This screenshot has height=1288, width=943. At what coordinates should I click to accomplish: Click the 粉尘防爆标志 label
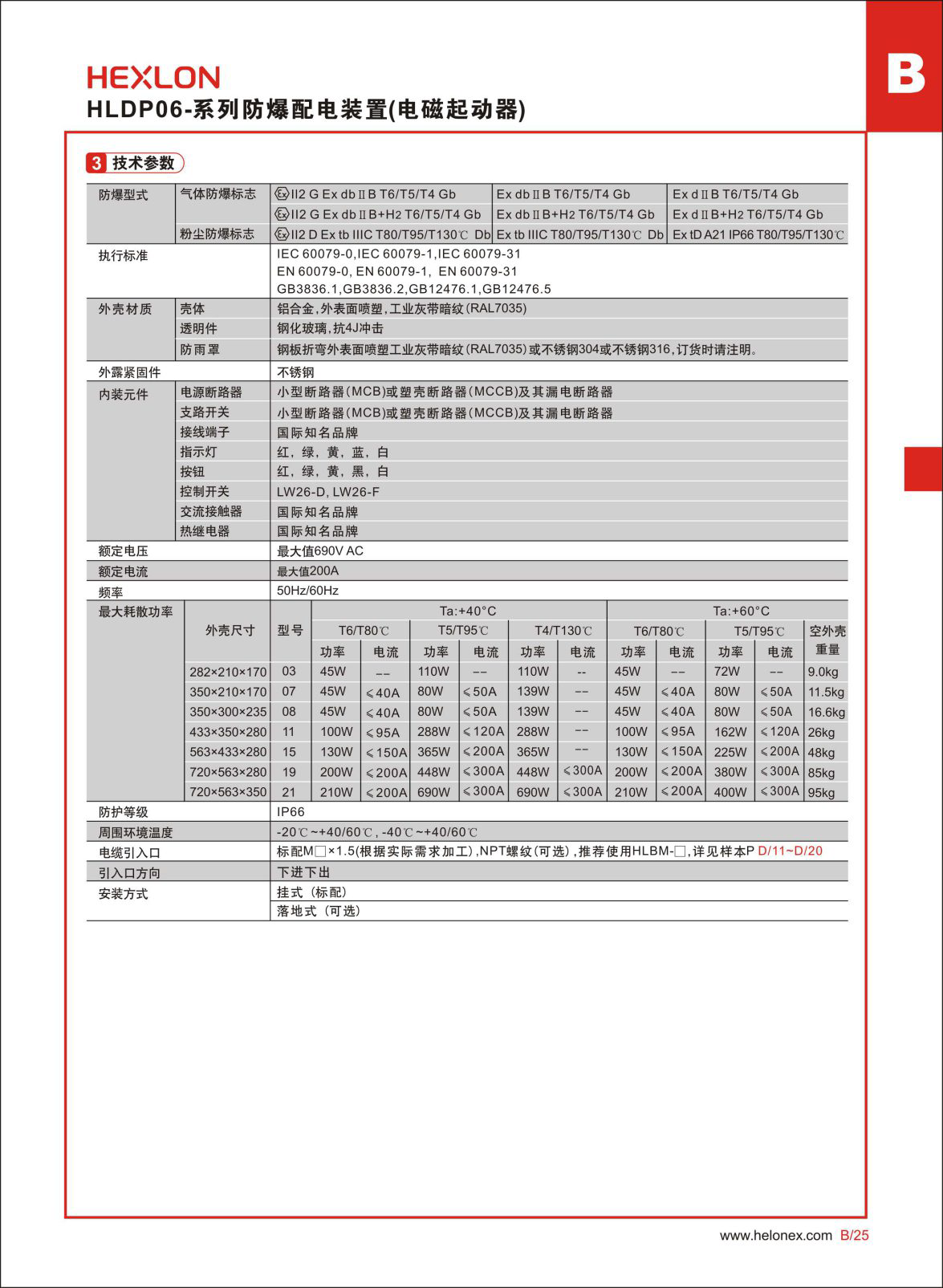point(217,234)
